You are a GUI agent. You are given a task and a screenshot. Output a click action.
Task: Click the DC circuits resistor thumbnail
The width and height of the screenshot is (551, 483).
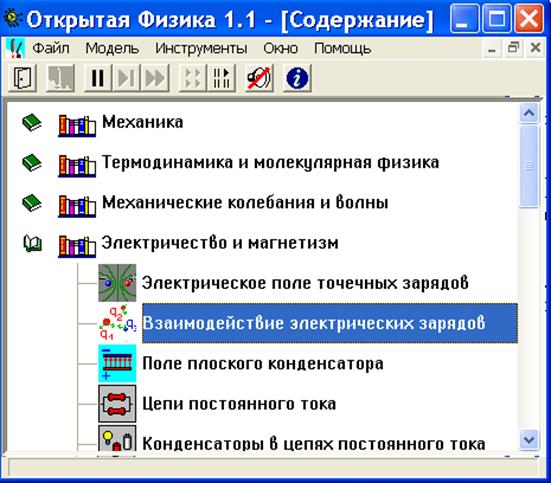117,404
